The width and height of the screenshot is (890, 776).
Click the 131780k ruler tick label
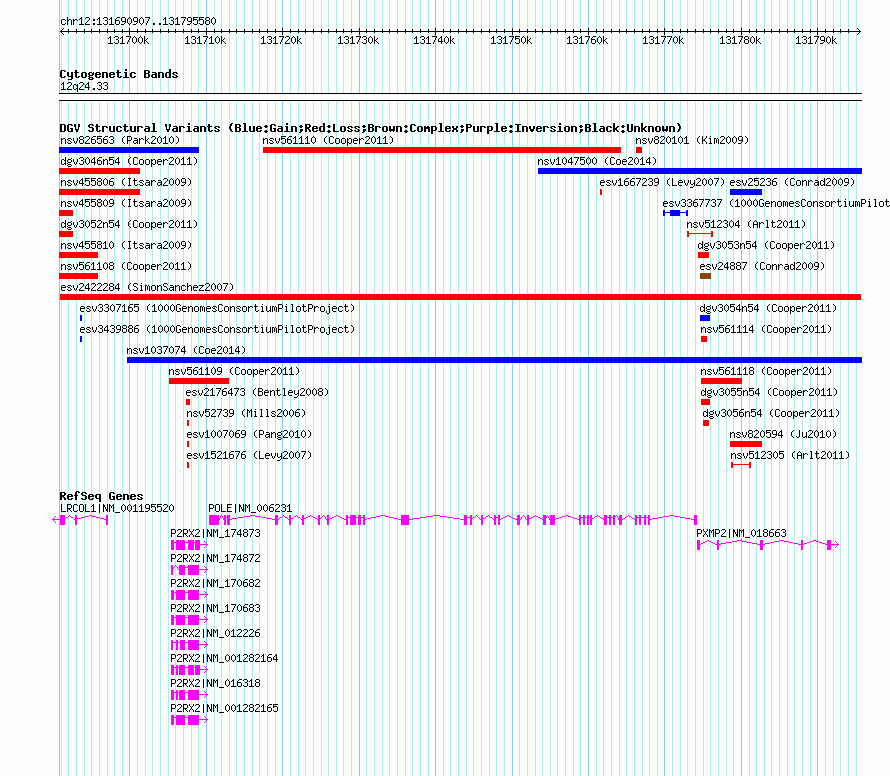pyautogui.click(x=740, y=41)
